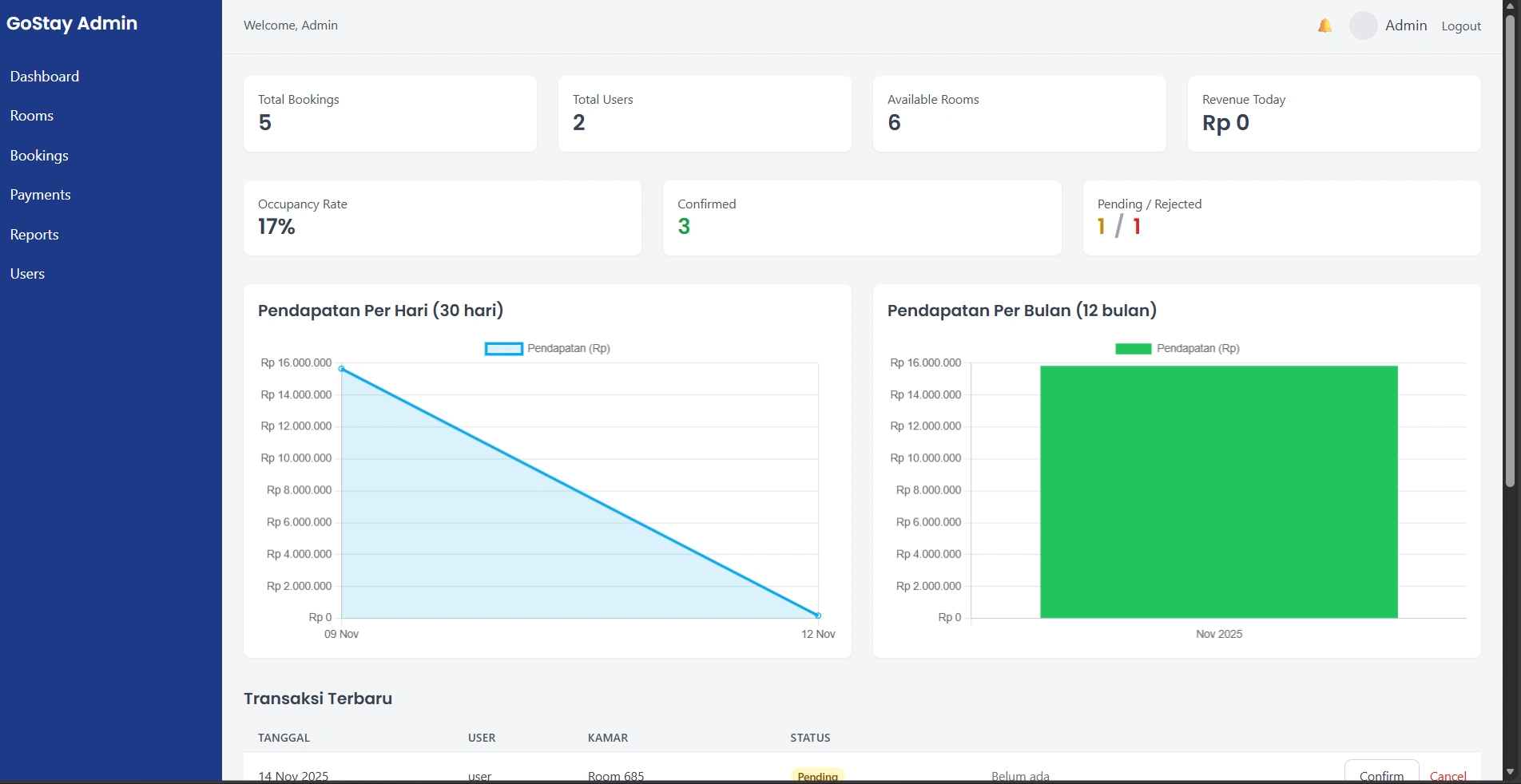Select Reports in the sidebar
The image size is (1521, 784).
pyautogui.click(x=34, y=235)
